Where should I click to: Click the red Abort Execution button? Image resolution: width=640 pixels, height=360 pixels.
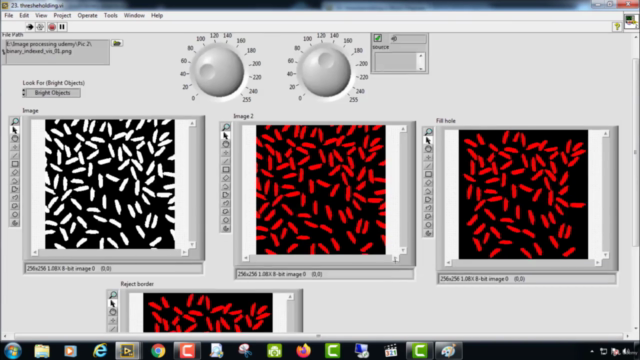pos(52,27)
